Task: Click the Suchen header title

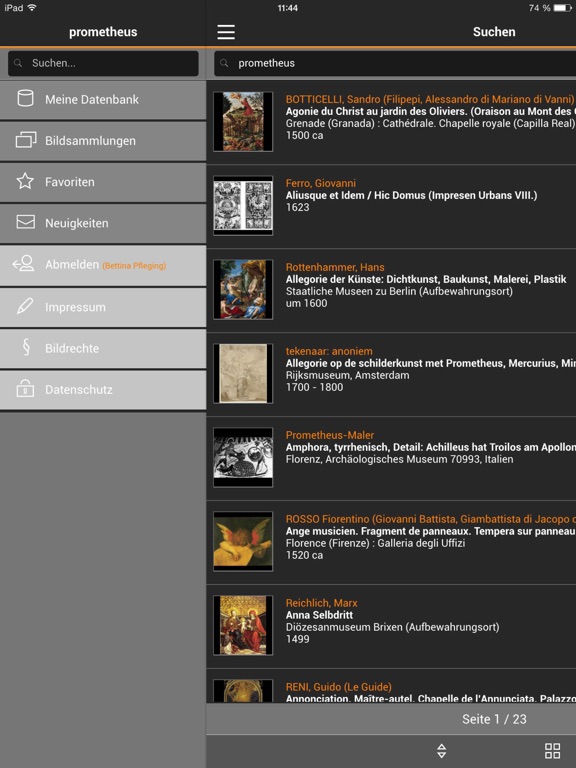Action: point(494,32)
